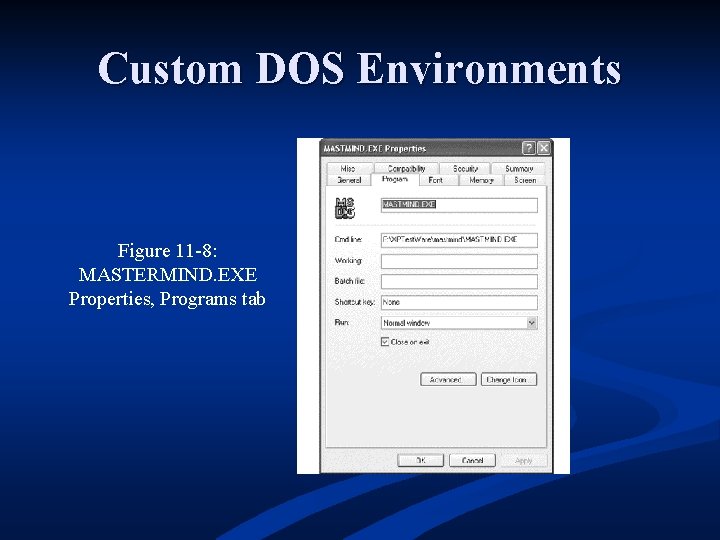The height and width of the screenshot is (540, 720).
Task: Open the Compatibility tab
Action: tap(406, 168)
